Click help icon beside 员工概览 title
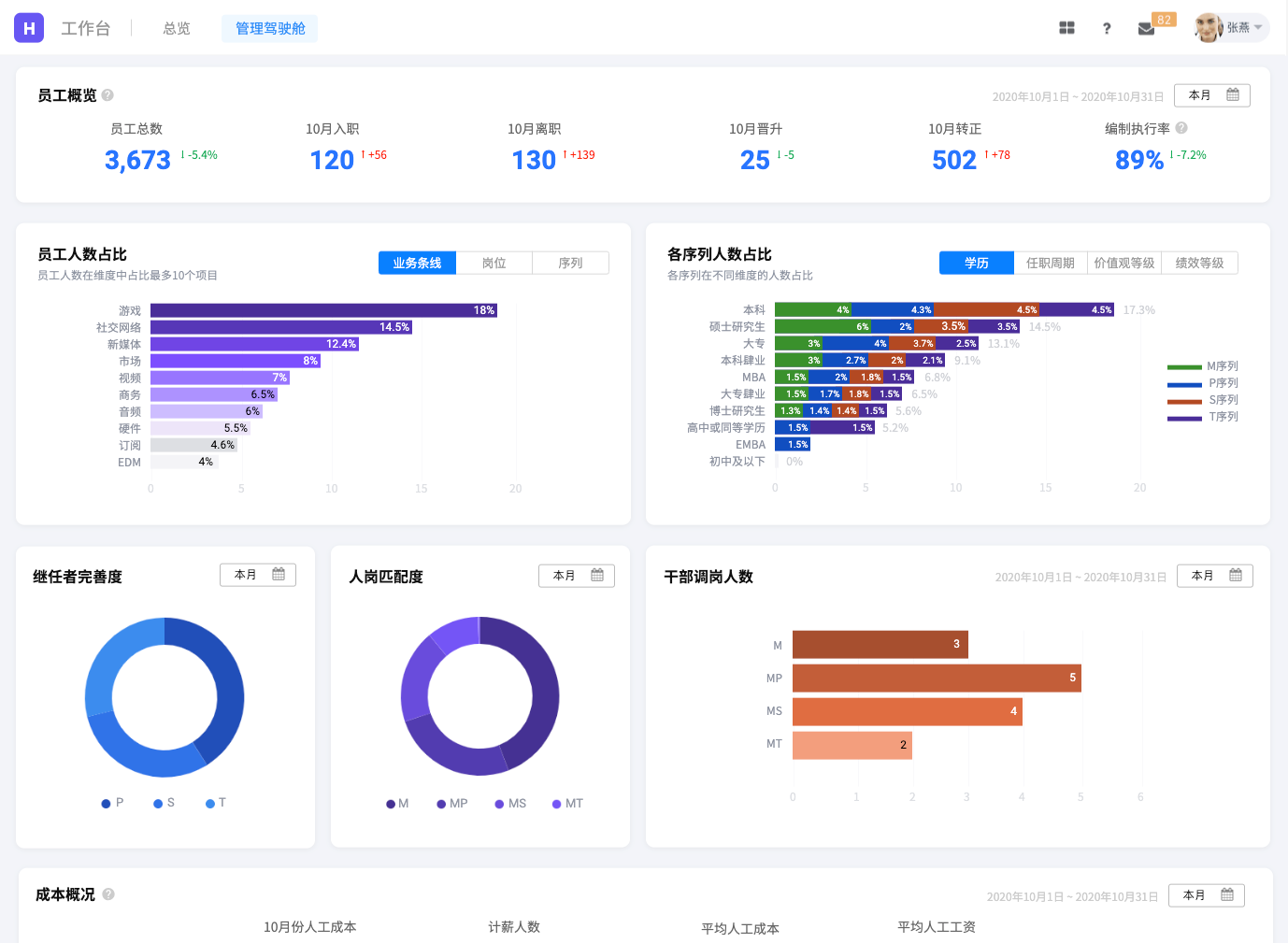The height and width of the screenshot is (943, 1288). pos(107,95)
